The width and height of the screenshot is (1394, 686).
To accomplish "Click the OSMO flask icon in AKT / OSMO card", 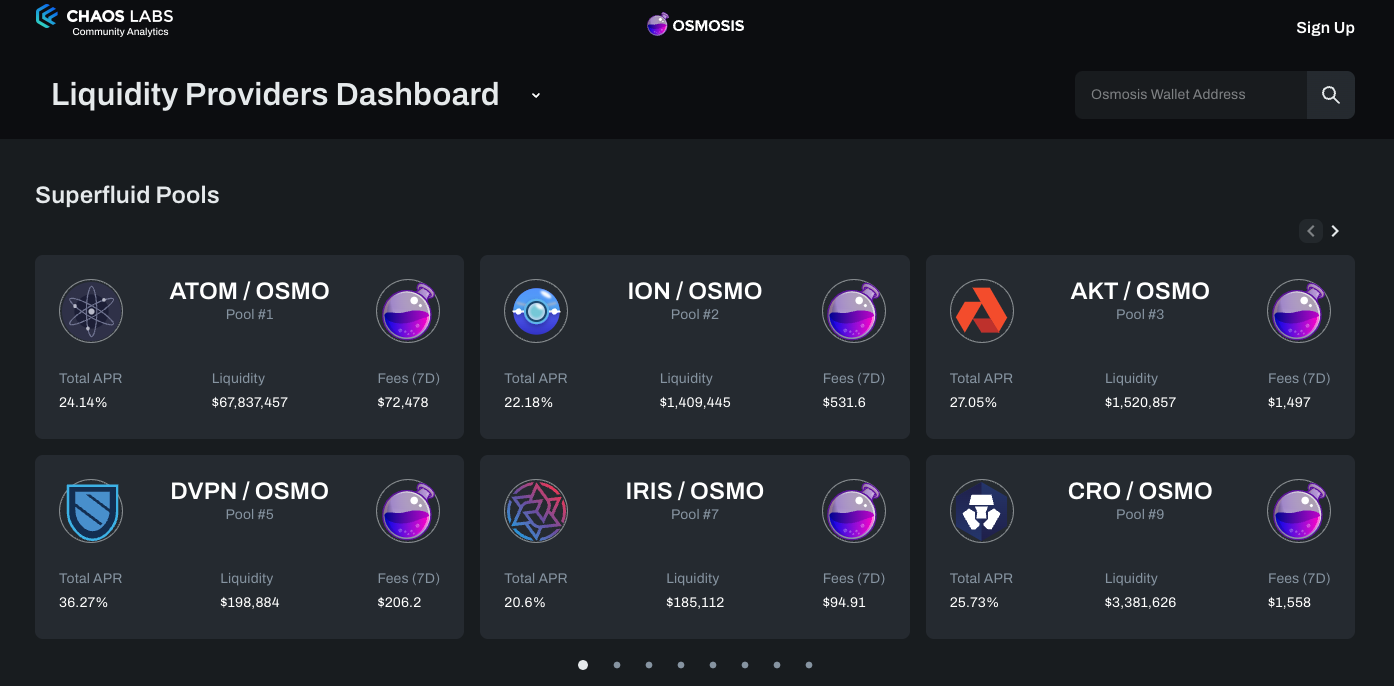I will (x=1299, y=311).
